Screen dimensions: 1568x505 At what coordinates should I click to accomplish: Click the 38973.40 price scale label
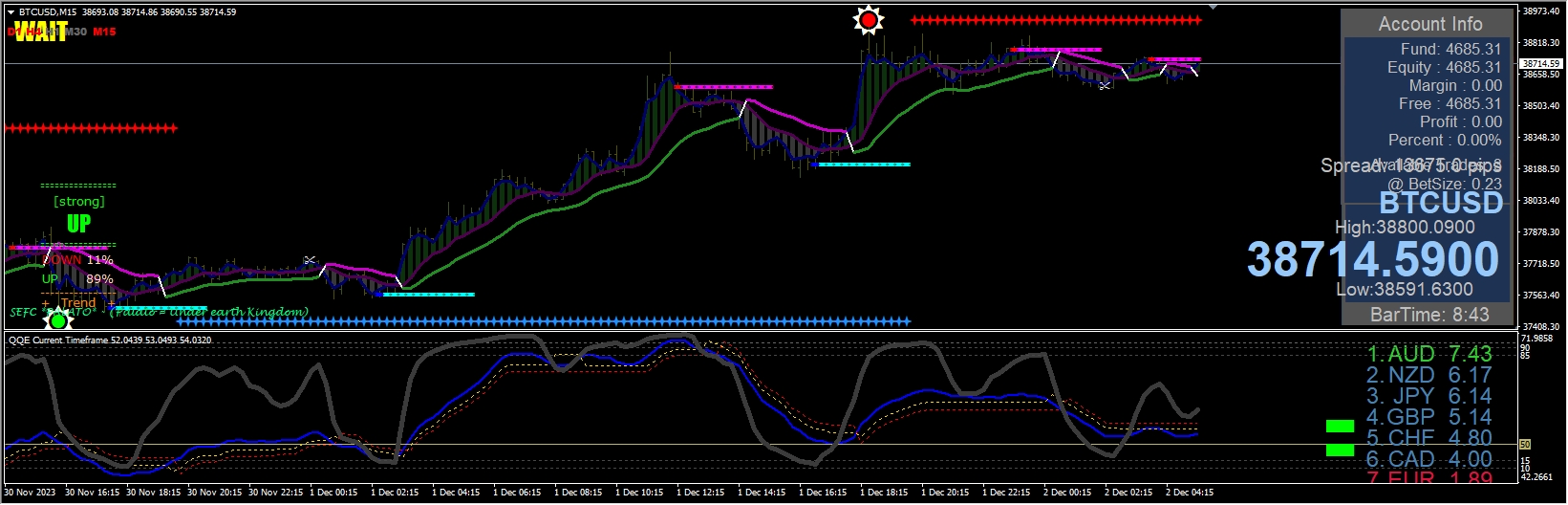[1540, 11]
